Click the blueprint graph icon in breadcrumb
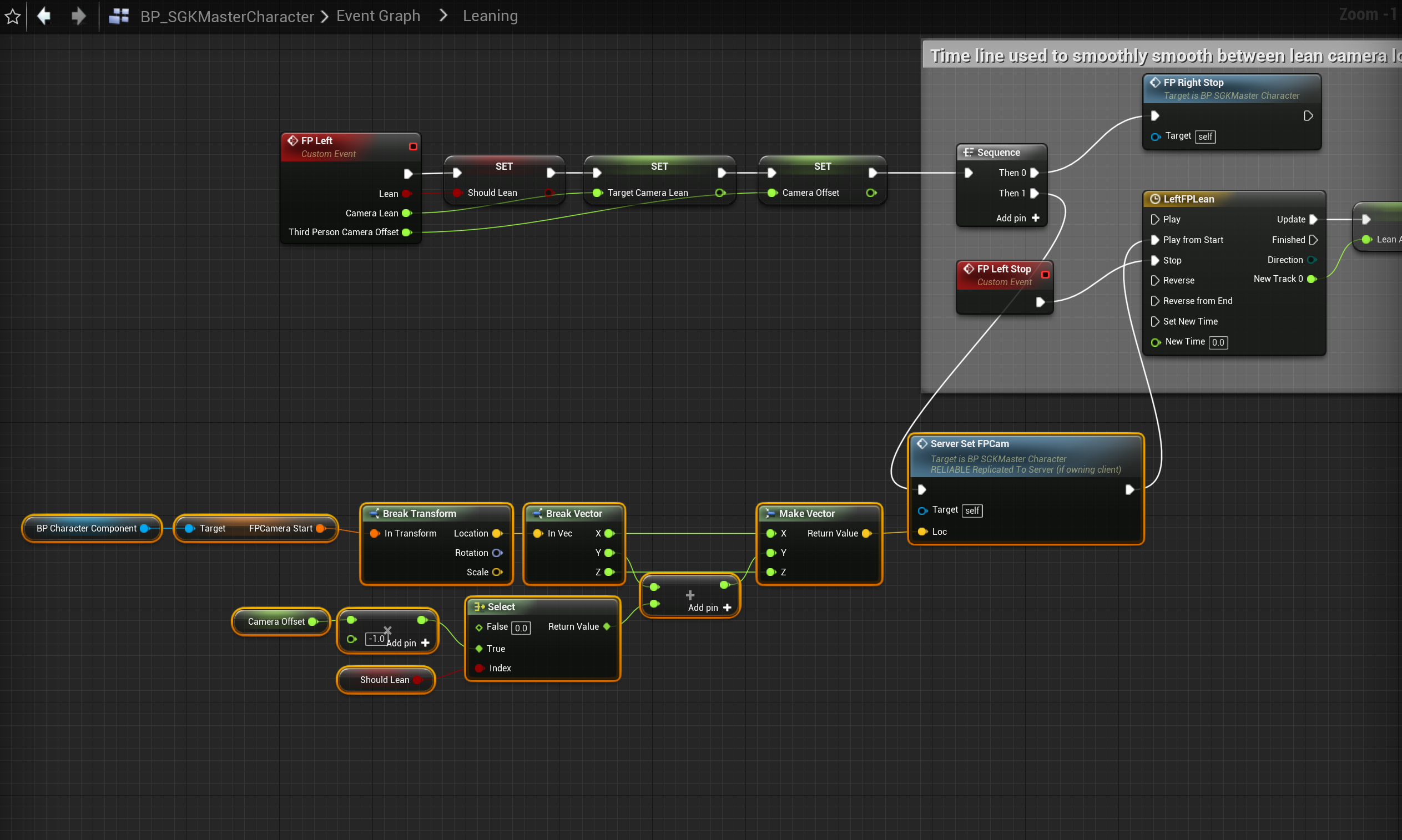 (119, 16)
